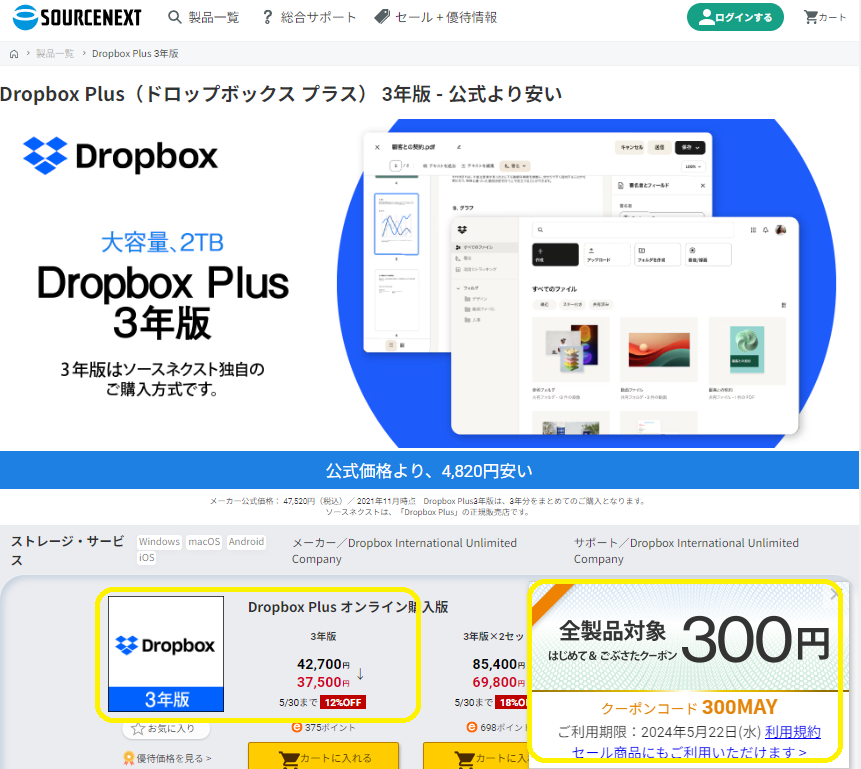Click the 公式価格より、4,820円安い blue bar
The width and height of the screenshot is (861, 769).
[429, 471]
